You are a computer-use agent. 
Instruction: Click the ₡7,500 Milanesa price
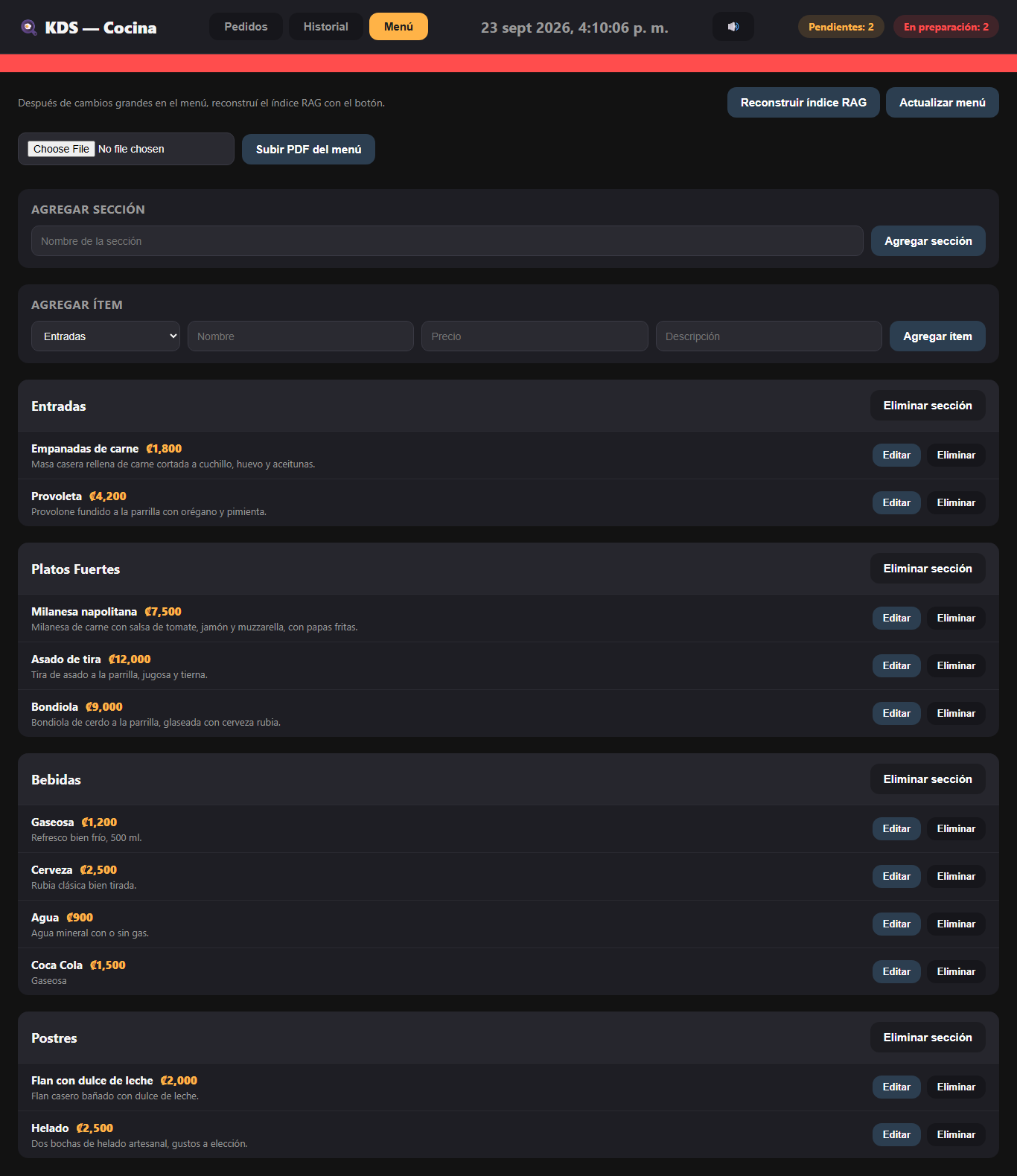(x=163, y=612)
